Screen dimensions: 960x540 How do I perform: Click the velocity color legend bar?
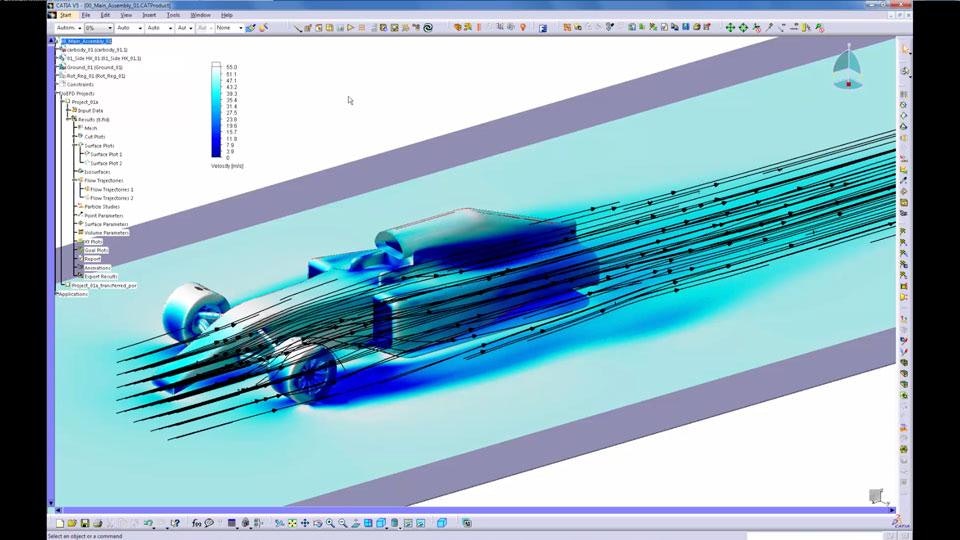pos(216,110)
